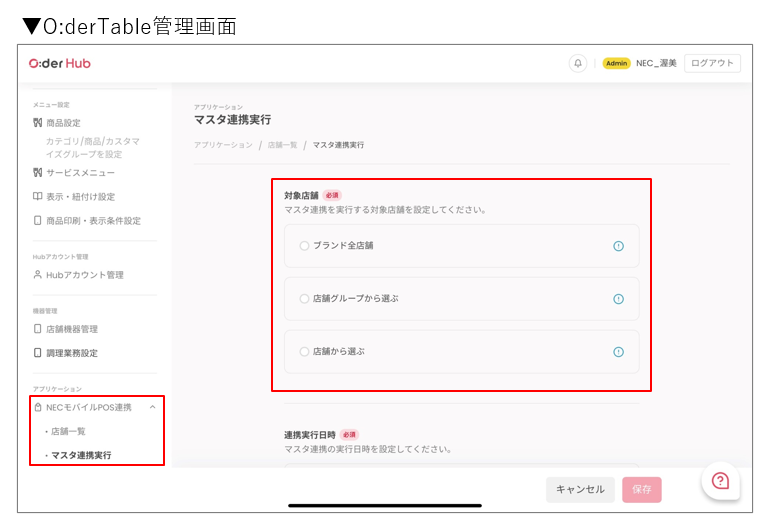Click the notification bell icon
Viewport: 783px width, 528px height.
click(578, 63)
